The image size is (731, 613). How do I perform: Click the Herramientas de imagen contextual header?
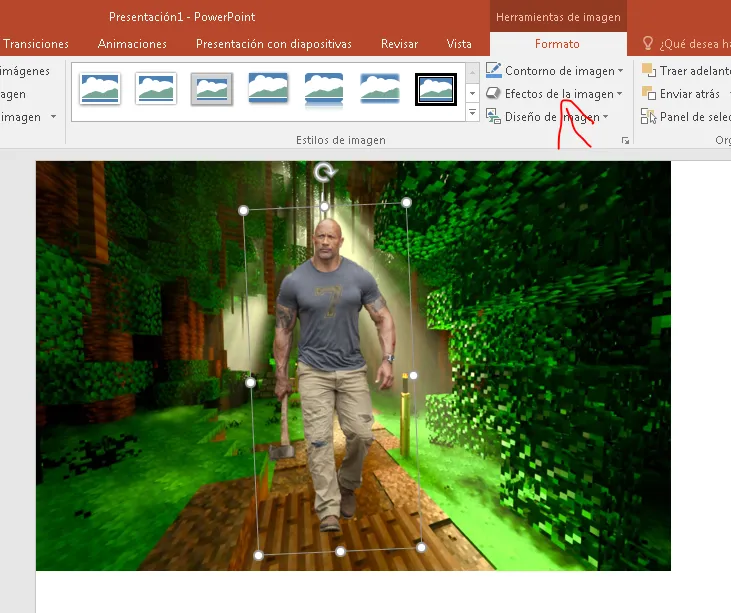558,17
